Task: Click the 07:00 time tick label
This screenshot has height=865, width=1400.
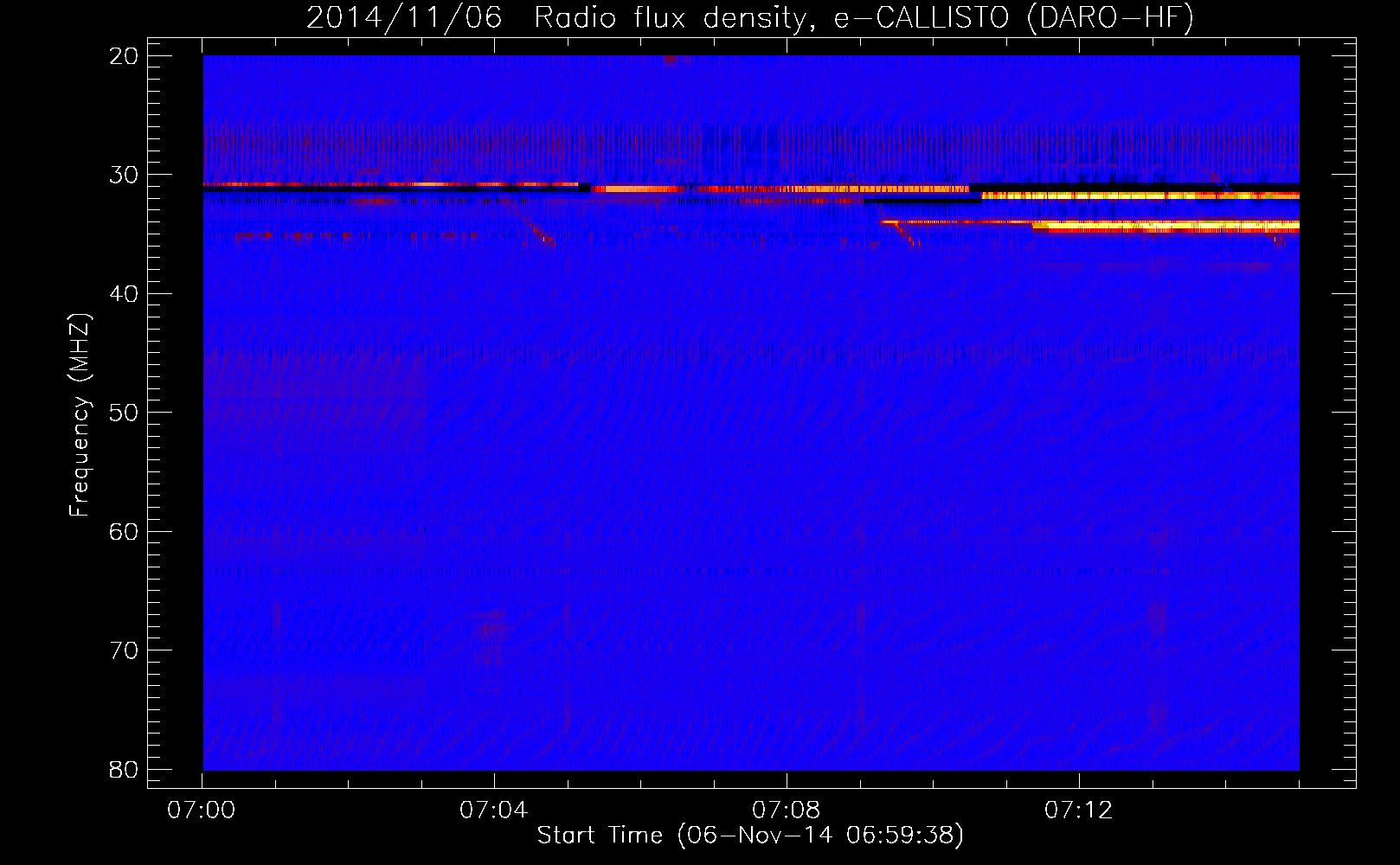Action: click(202, 811)
